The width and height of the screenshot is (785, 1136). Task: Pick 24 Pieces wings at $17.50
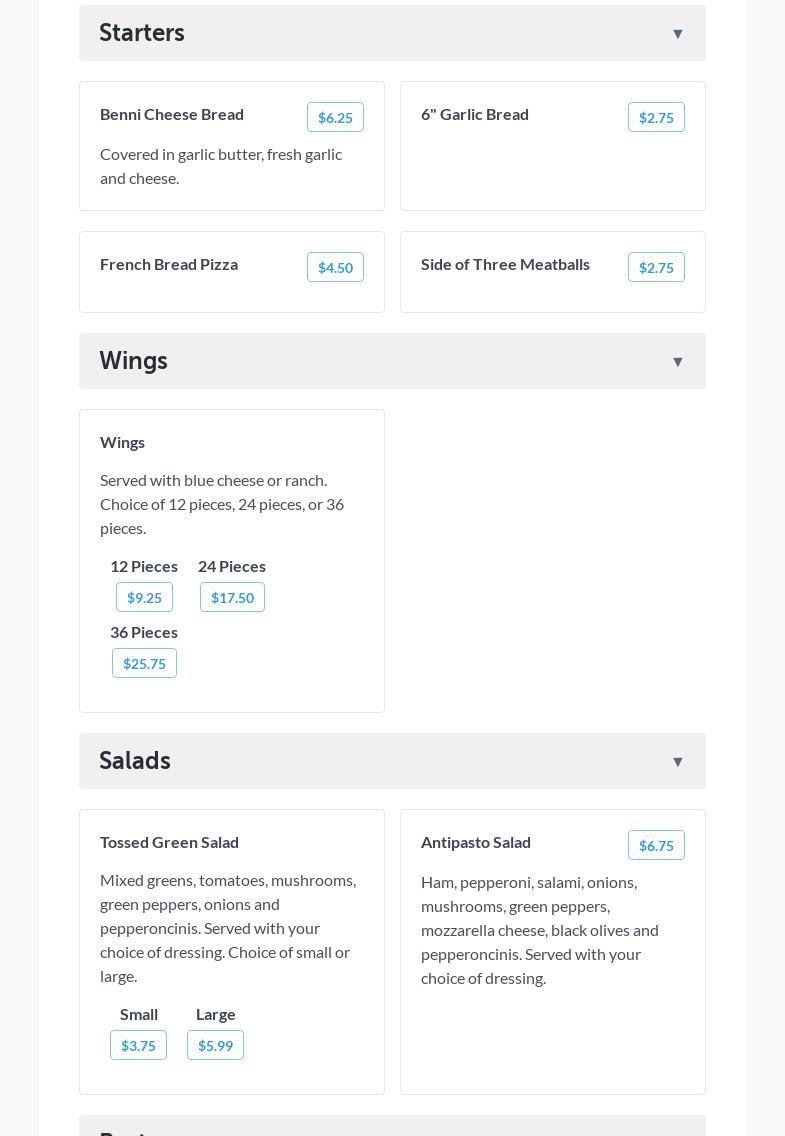coord(232,597)
